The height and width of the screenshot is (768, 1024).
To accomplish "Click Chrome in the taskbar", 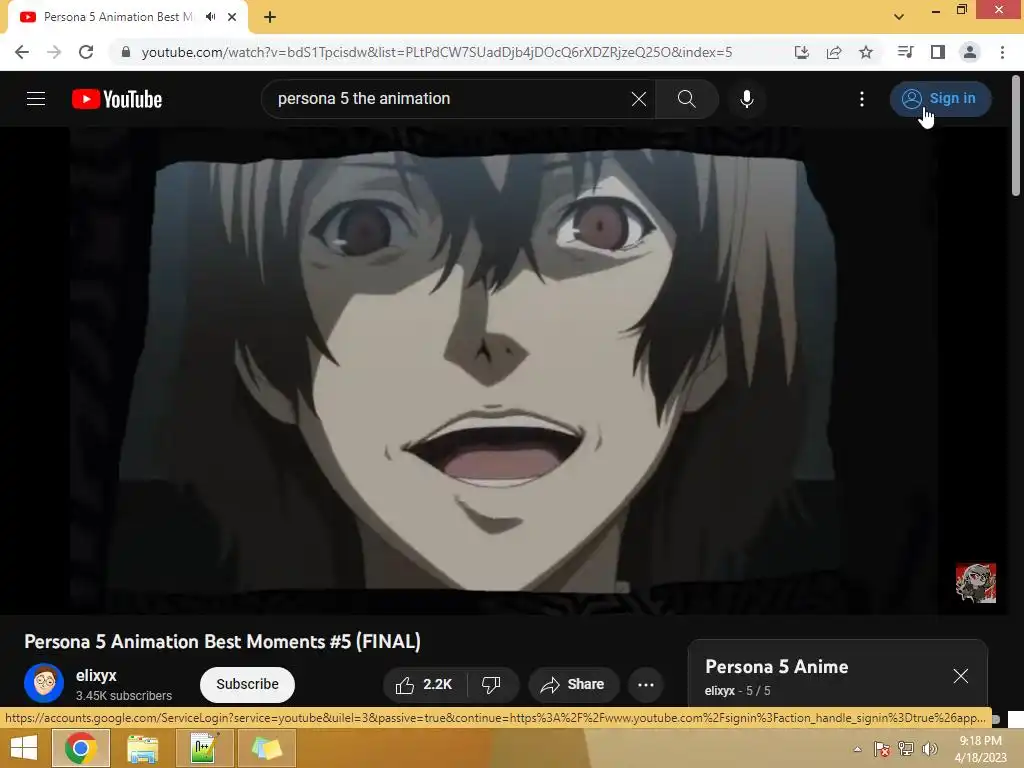I will coord(81,748).
